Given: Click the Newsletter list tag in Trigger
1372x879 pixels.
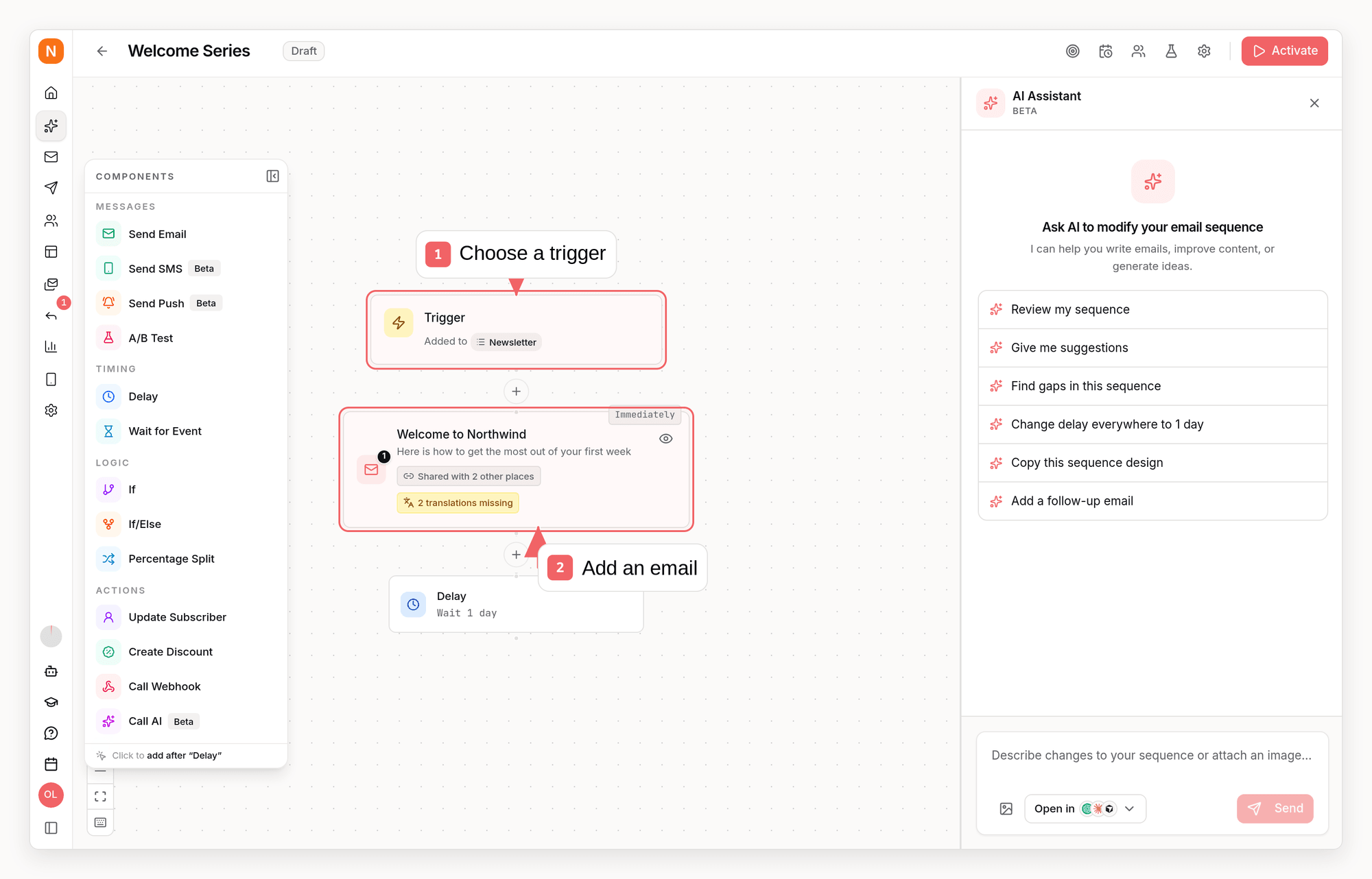Looking at the screenshot, I should pyautogui.click(x=507, y=342).
